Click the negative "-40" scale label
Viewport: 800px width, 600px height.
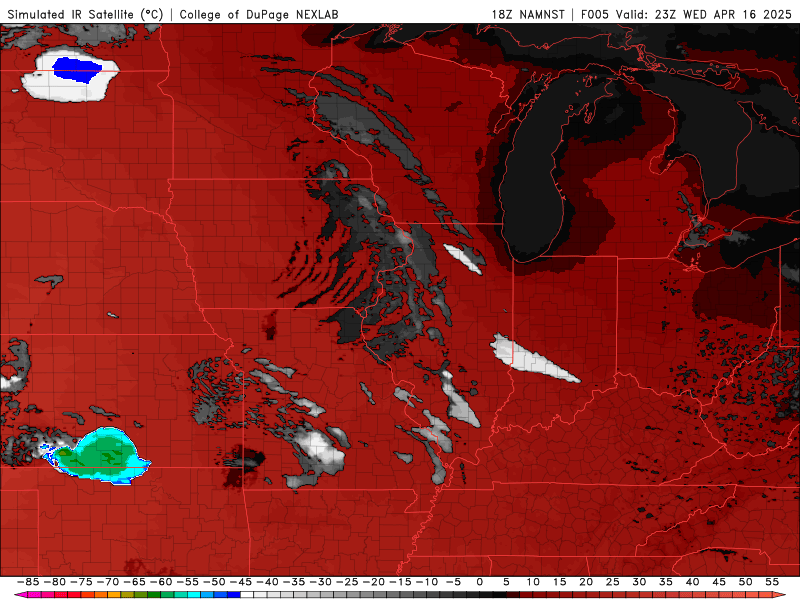[267, 582]
